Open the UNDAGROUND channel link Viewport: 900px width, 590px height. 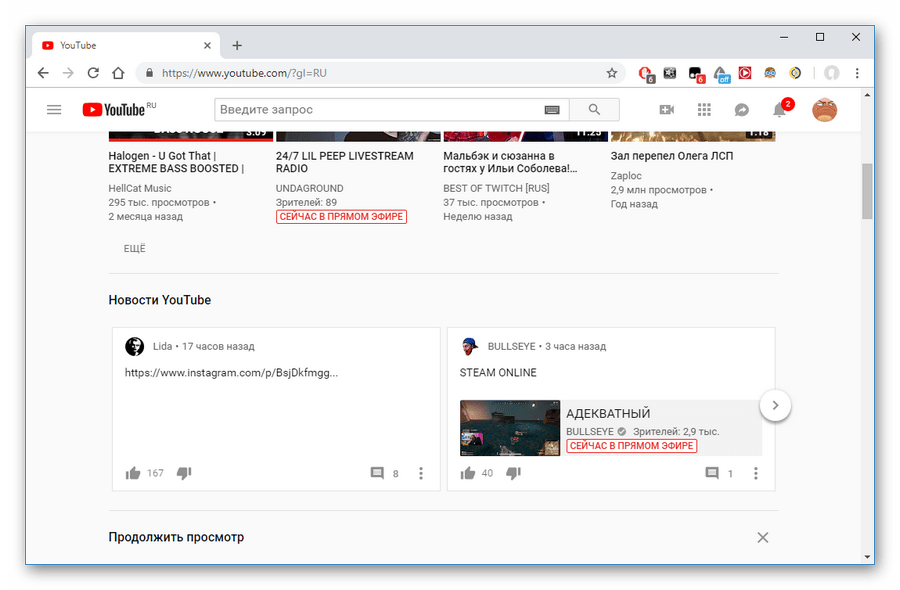click(x=309, y=188)
